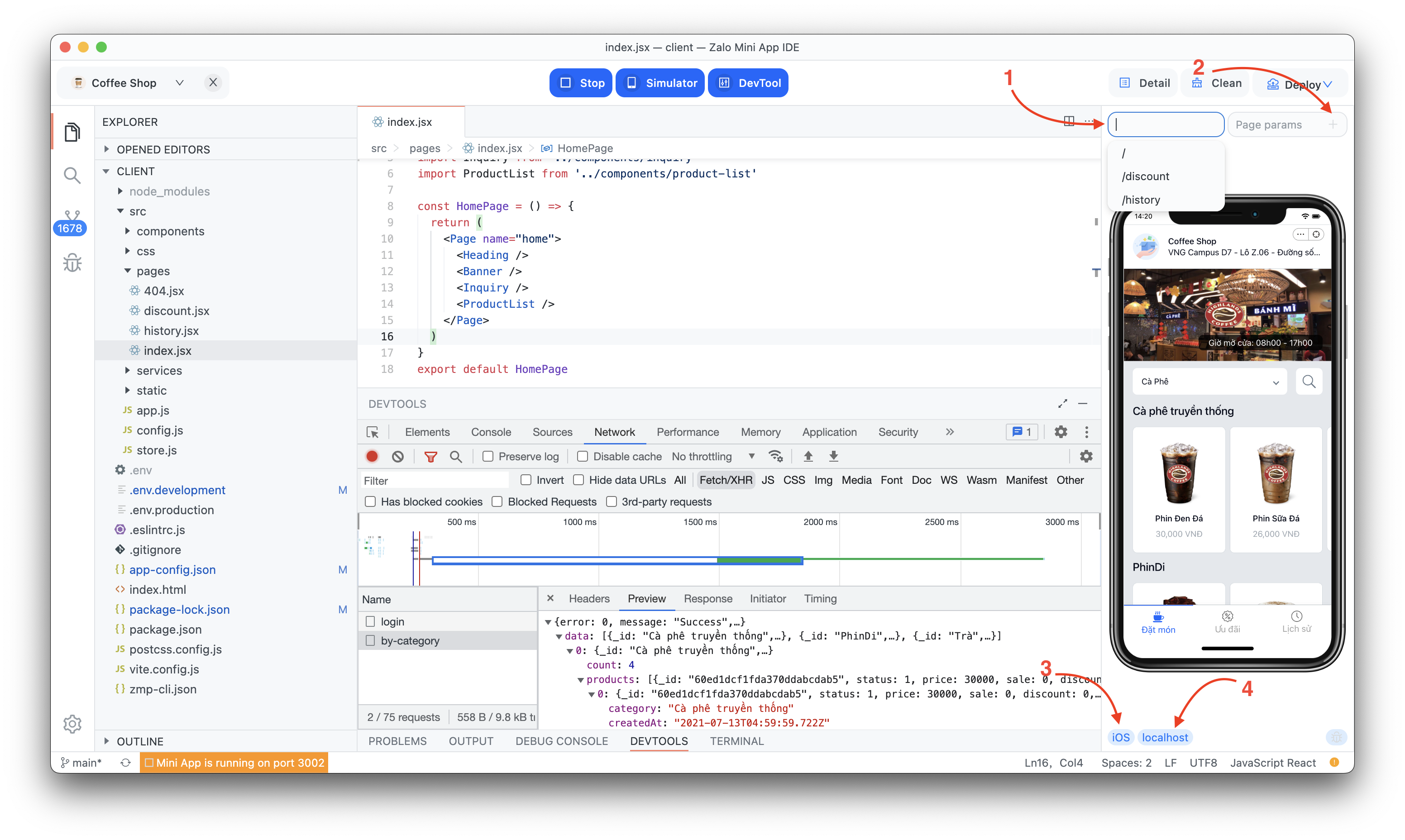Stop recording network log red button
1405x840 pixels.
point(372,456)
